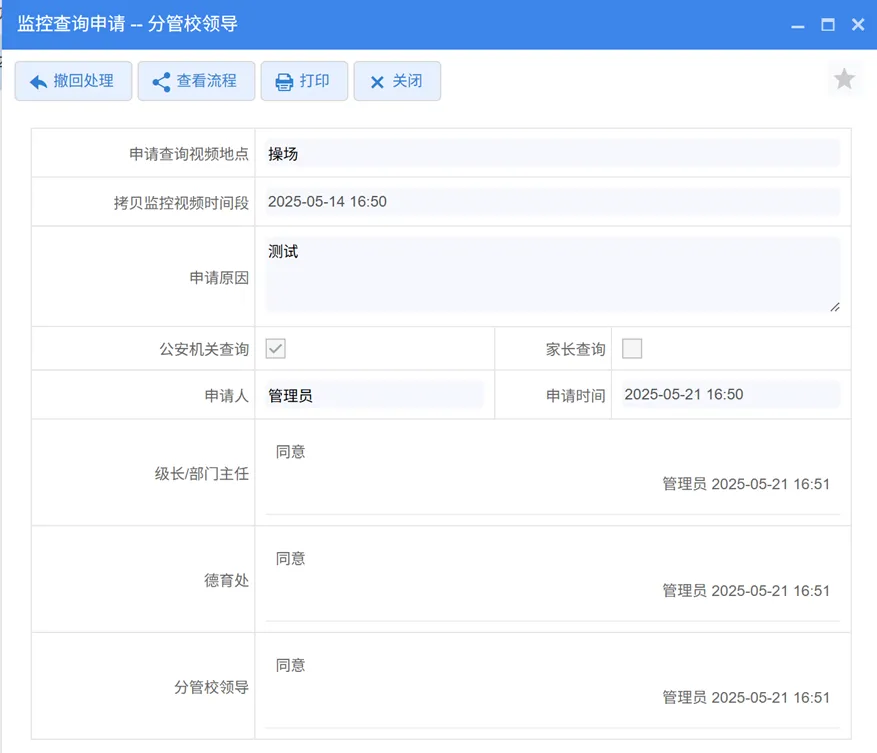Click the 分管校领导 row label
Viewport: 877px width, 753px height.
(x=211, y=687)
